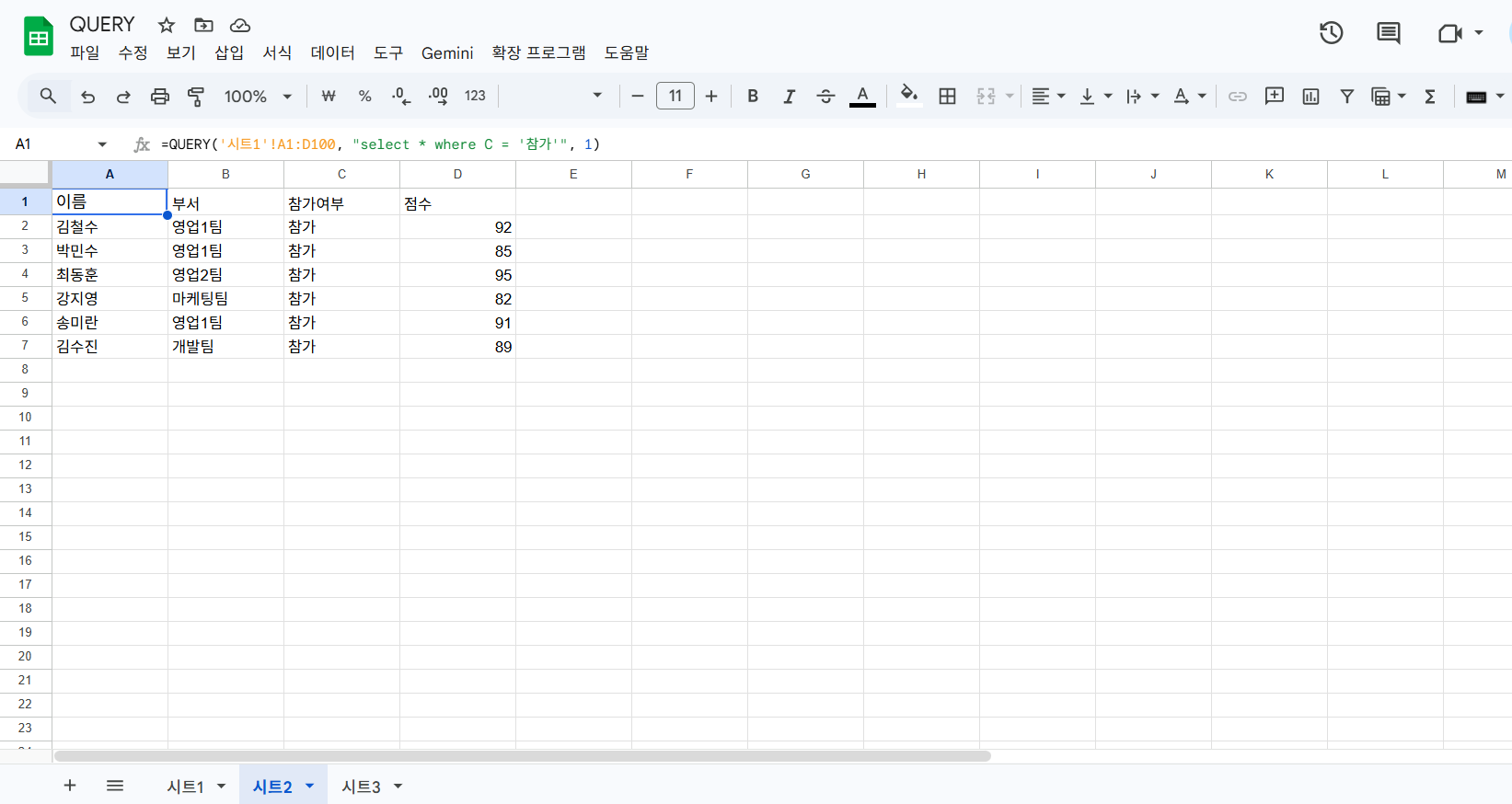
Task: Open the 데이터 menu
Action: click(x=332, y=53)
